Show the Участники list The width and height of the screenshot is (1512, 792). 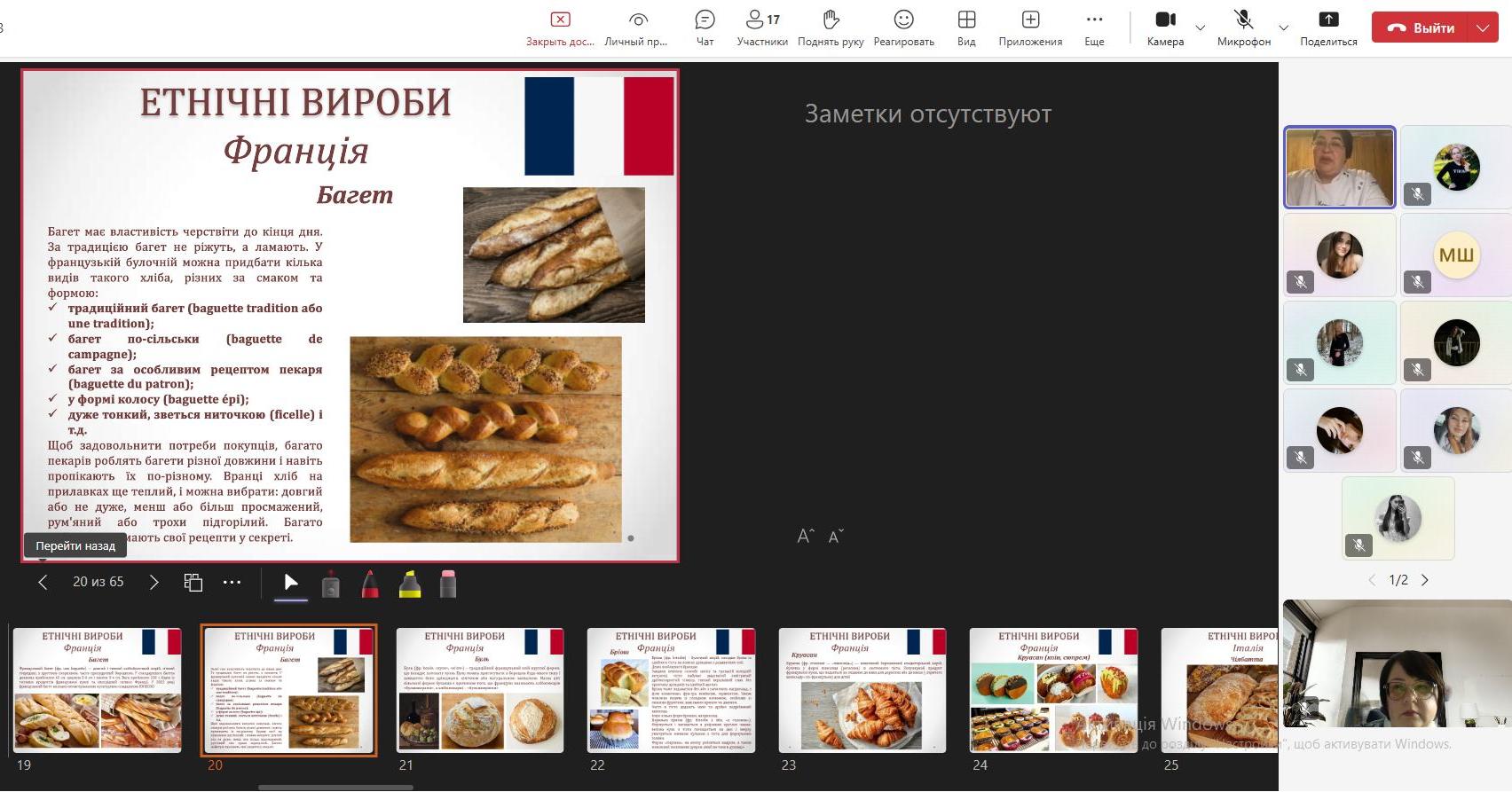click(x=762, y=28)
